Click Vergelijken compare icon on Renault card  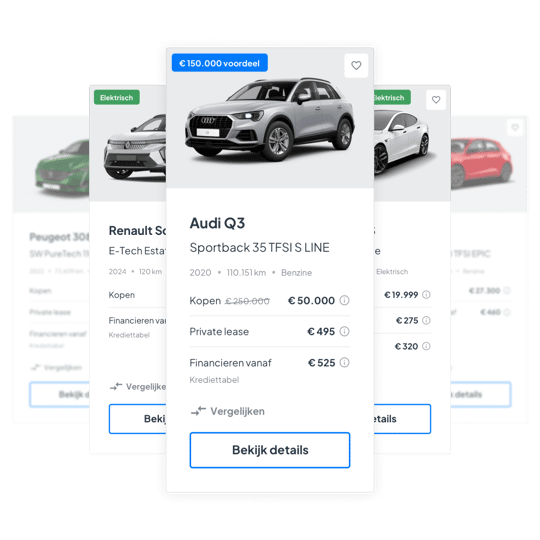coord(116,386)
